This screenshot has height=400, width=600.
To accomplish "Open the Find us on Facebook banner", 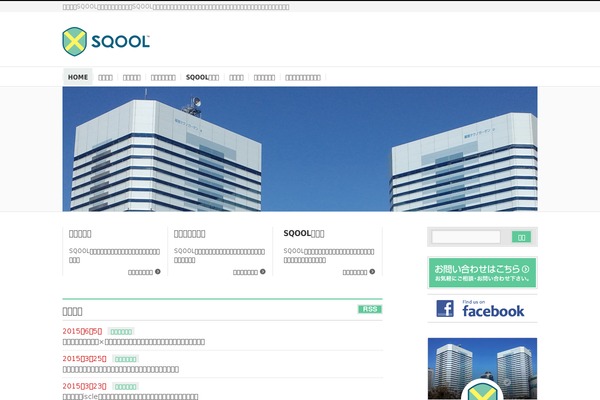I will click(482, 309).
